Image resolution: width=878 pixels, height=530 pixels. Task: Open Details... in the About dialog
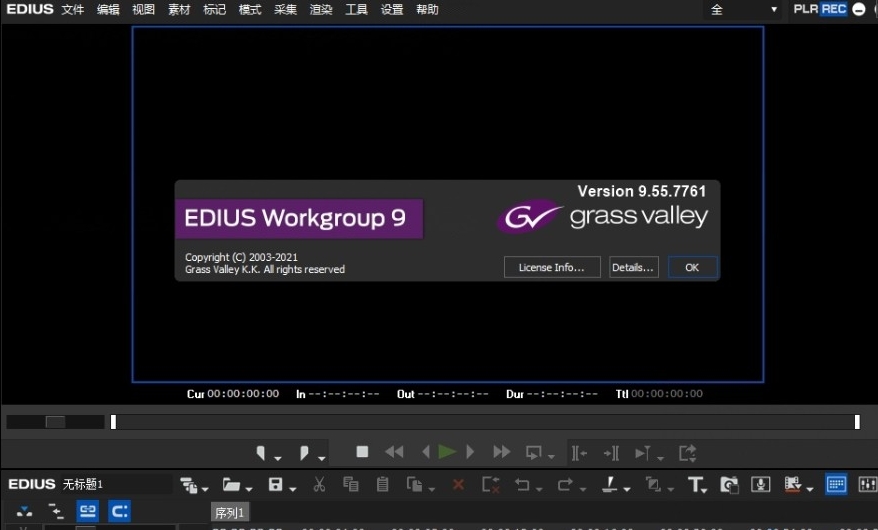click(633, 268)
